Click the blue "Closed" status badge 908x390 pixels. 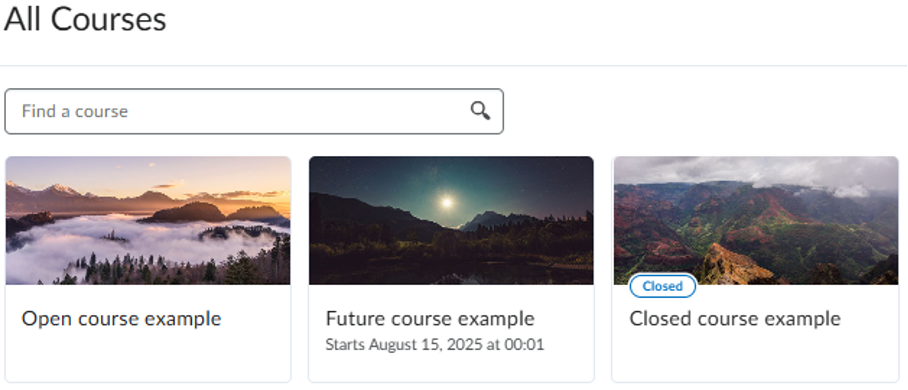(662, 286)
